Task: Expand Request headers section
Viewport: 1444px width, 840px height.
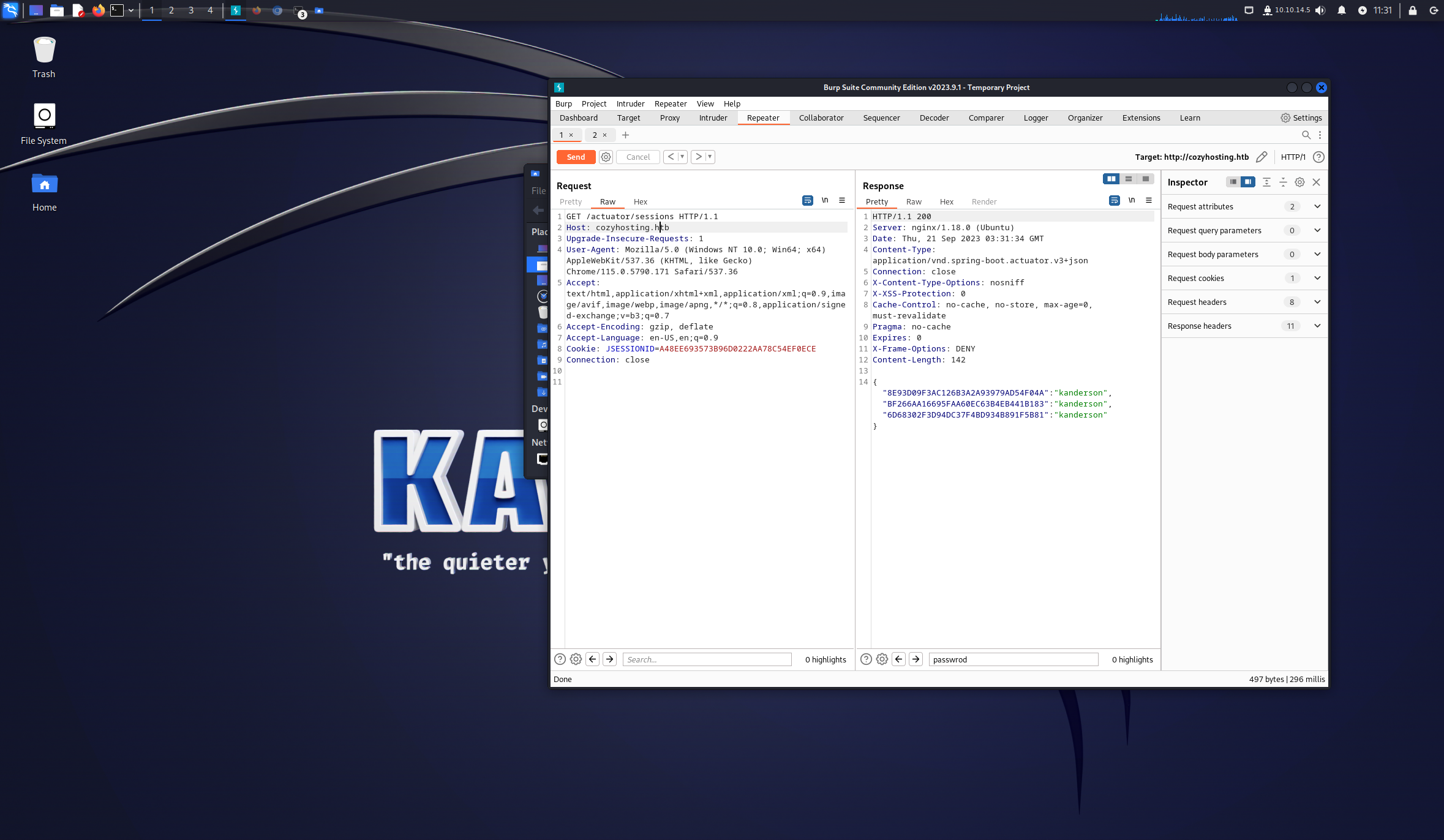Action: tap(1244, 302)
